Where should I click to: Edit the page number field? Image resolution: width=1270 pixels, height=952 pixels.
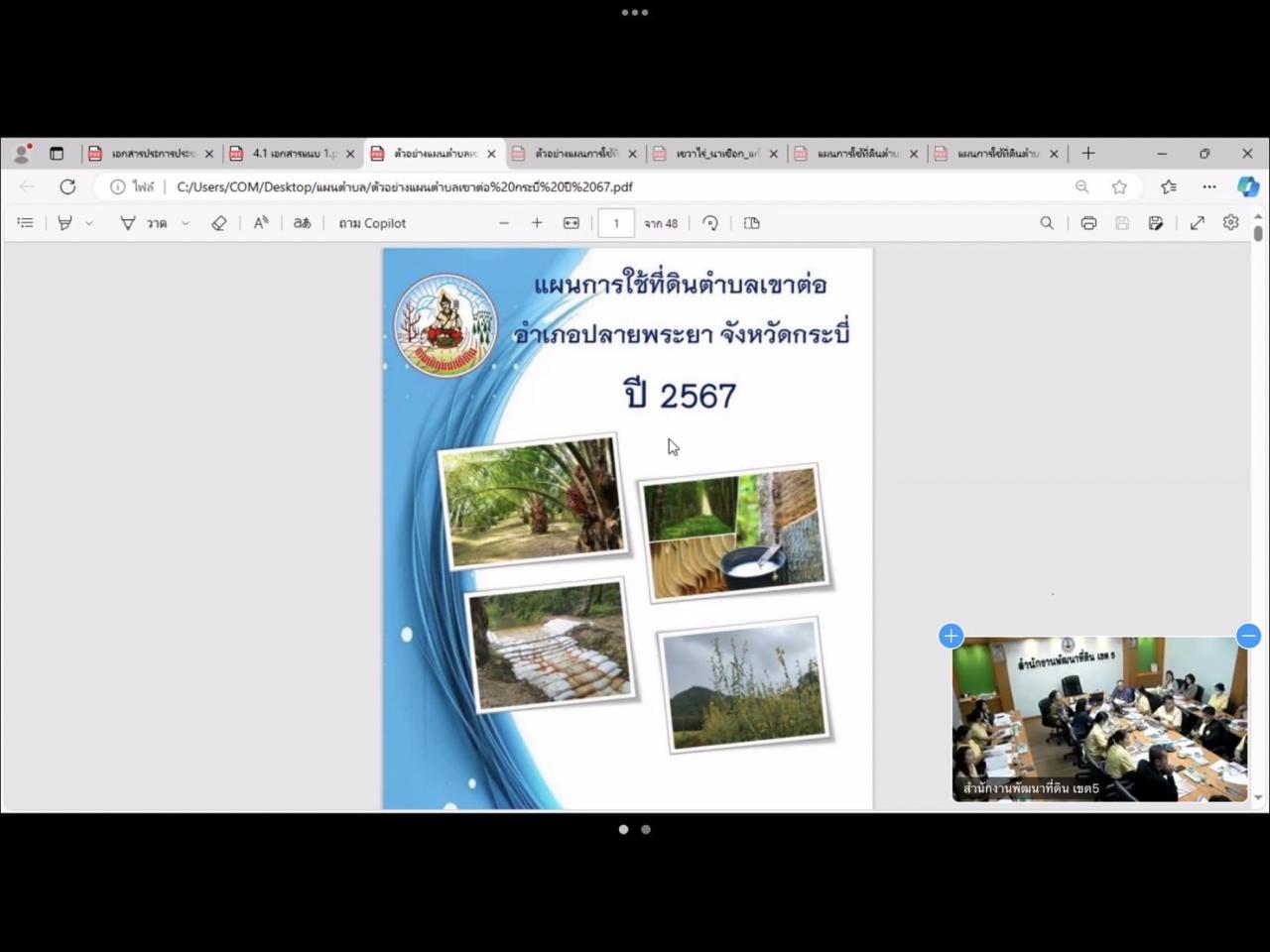pos(616,223)
